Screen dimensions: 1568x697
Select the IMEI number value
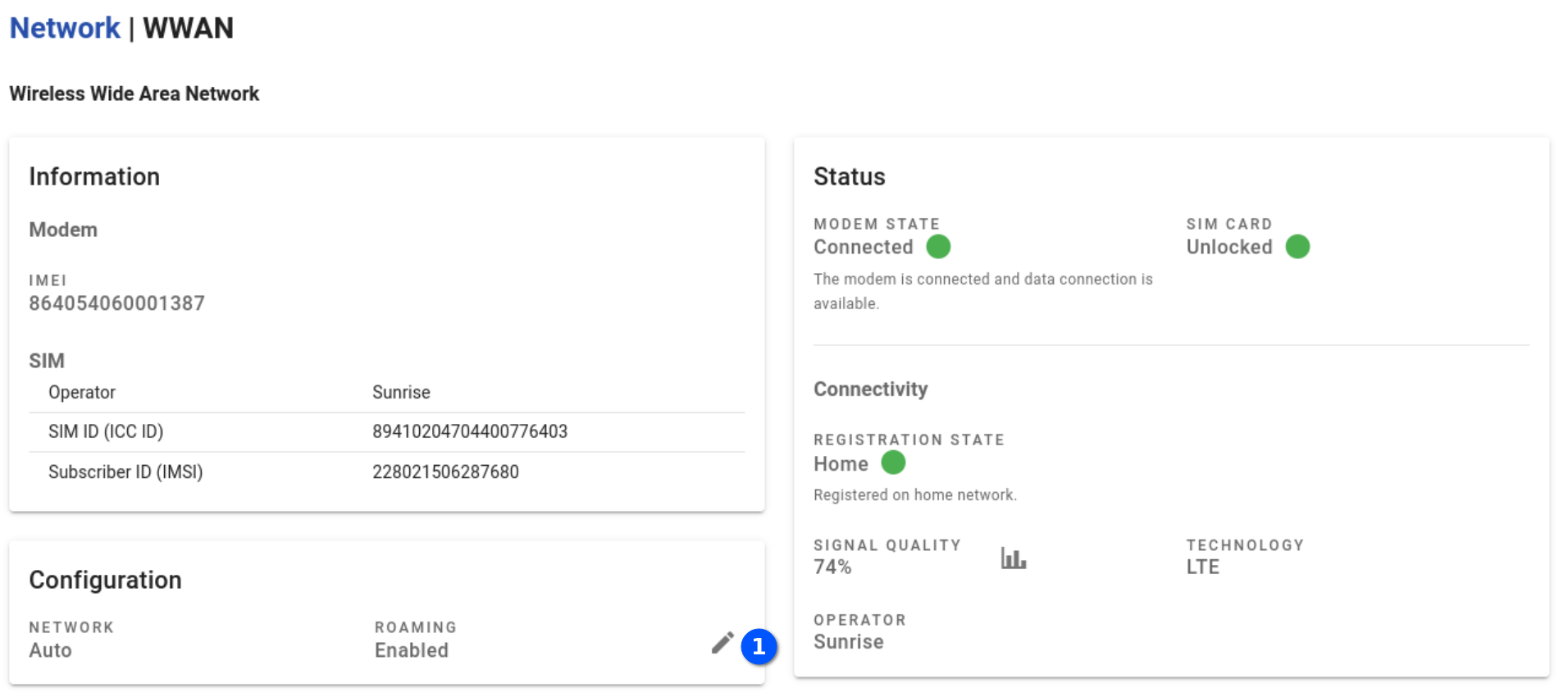click(x=116, y=303)
